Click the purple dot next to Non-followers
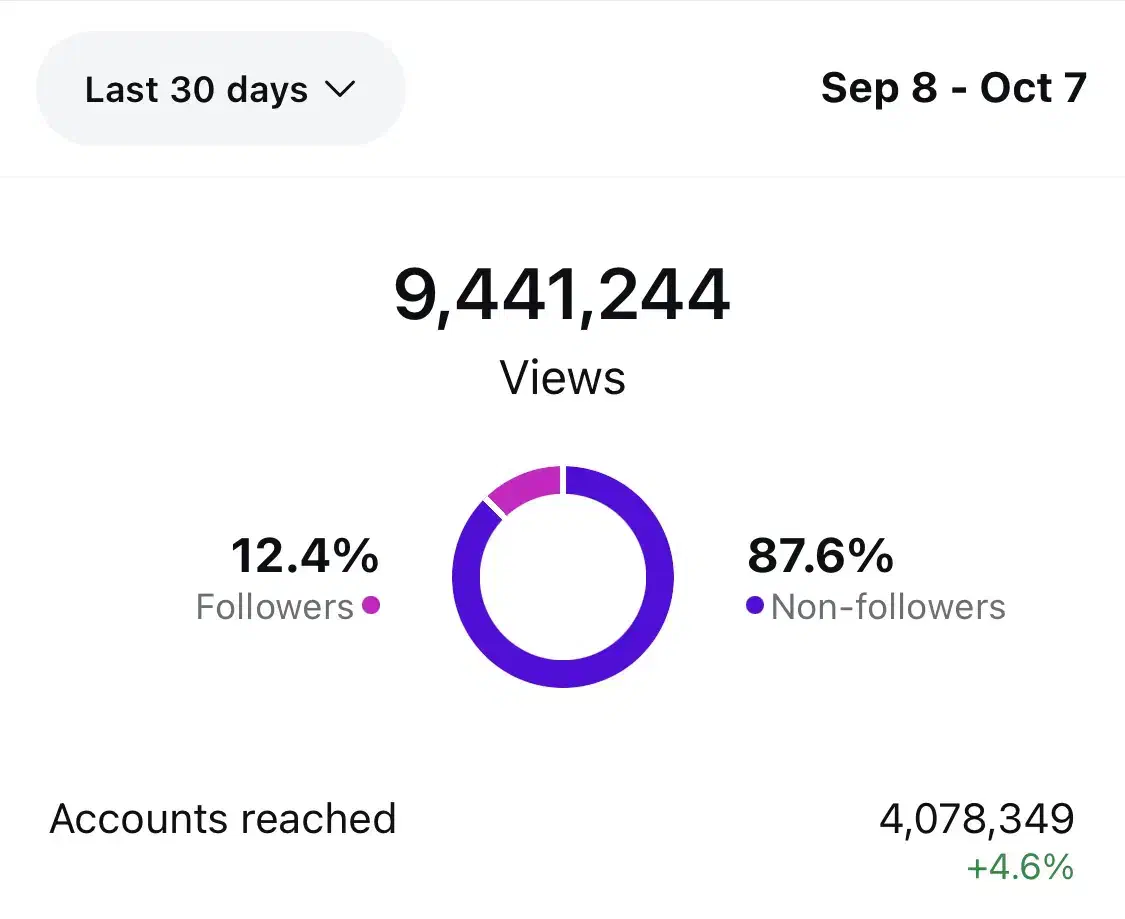Image resolution: width=1125 pixels, height=919 pixels. (x=755, y=604)
